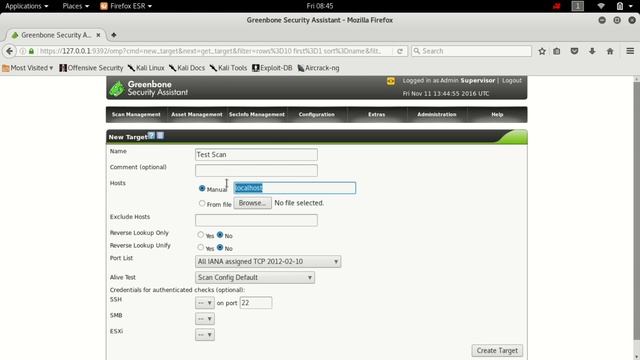Open the downloads arrow icon

(592, 51)
